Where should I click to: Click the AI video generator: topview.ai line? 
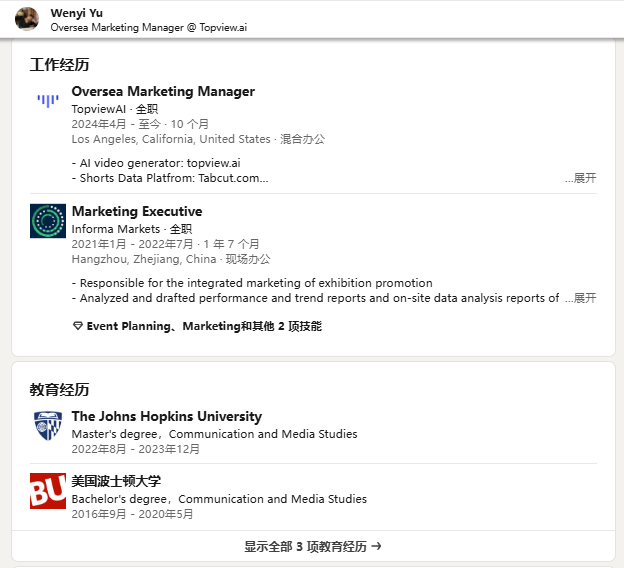pos(156,163)
